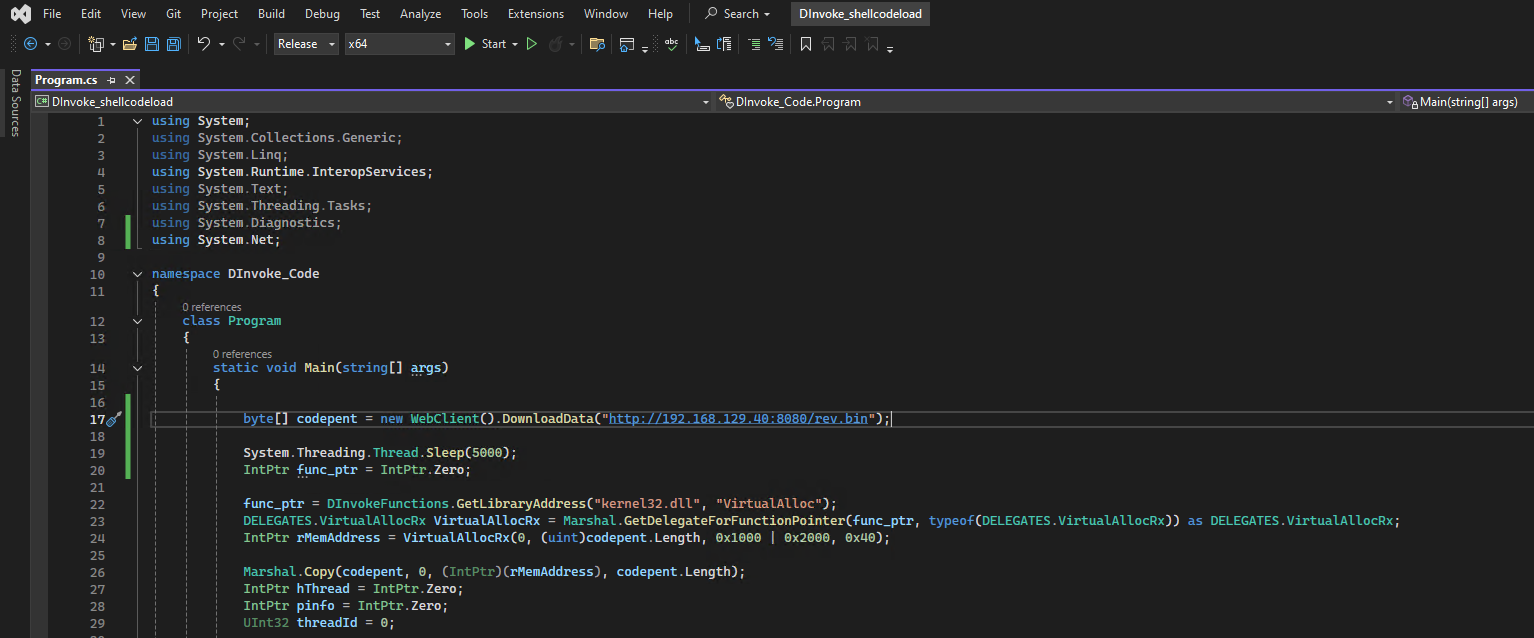Click the Visual Studio logo icon
Screen dimensions: 1534x638
[20, 14]
